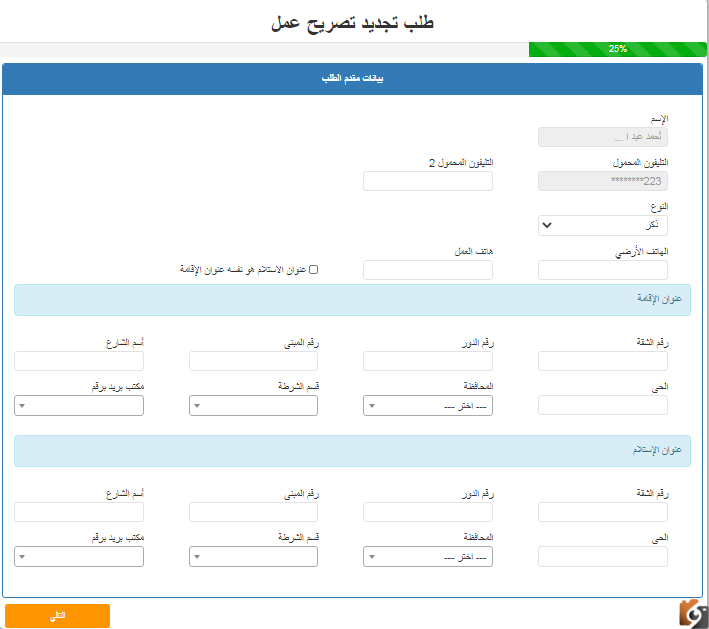Open مكتب بريد برقم dropdown under عنوان الإستلام
Viewport: 709px width, 629px height.
pos(79,557)
